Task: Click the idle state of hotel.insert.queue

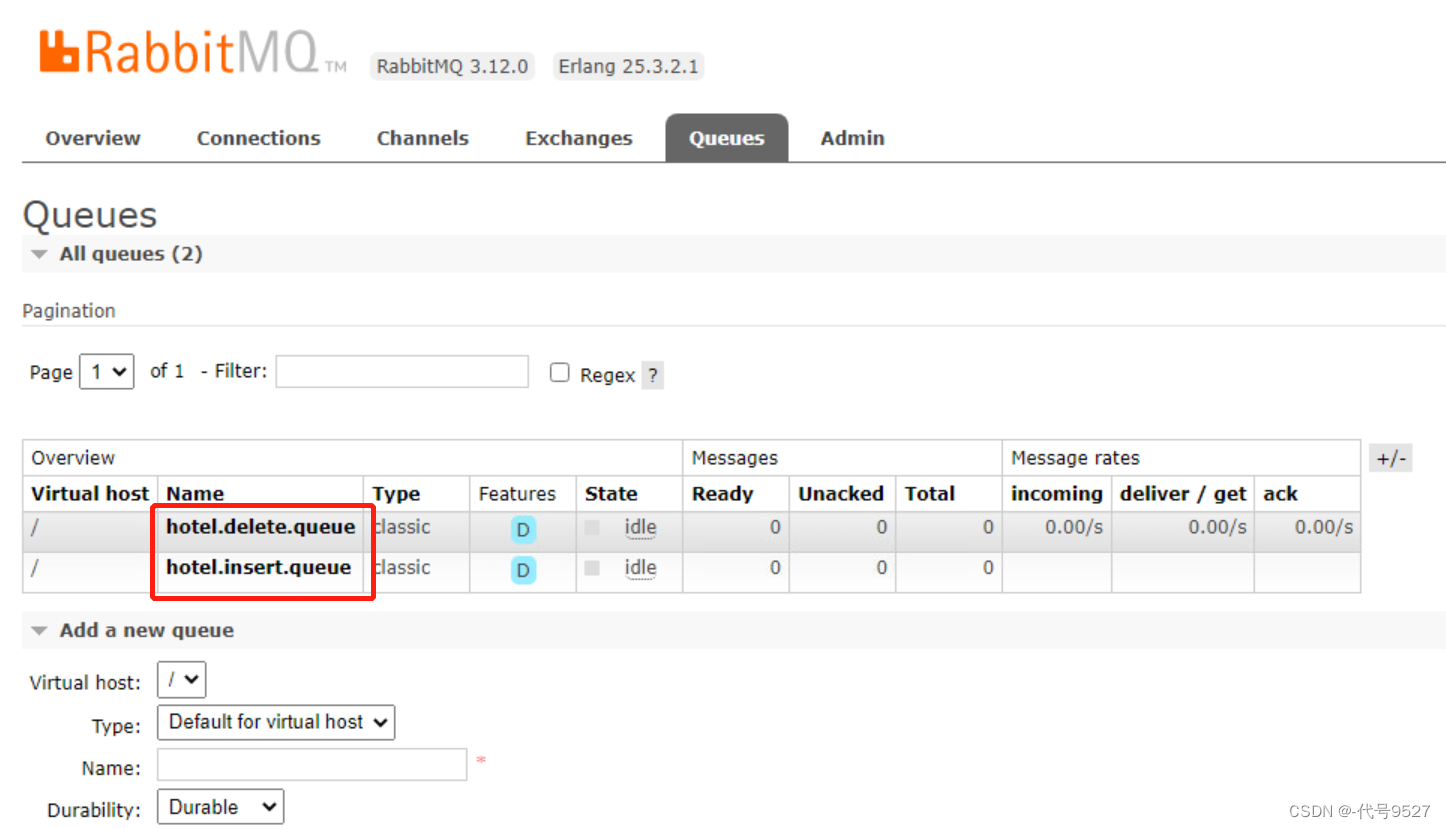Action: click(x=640, y=568)
